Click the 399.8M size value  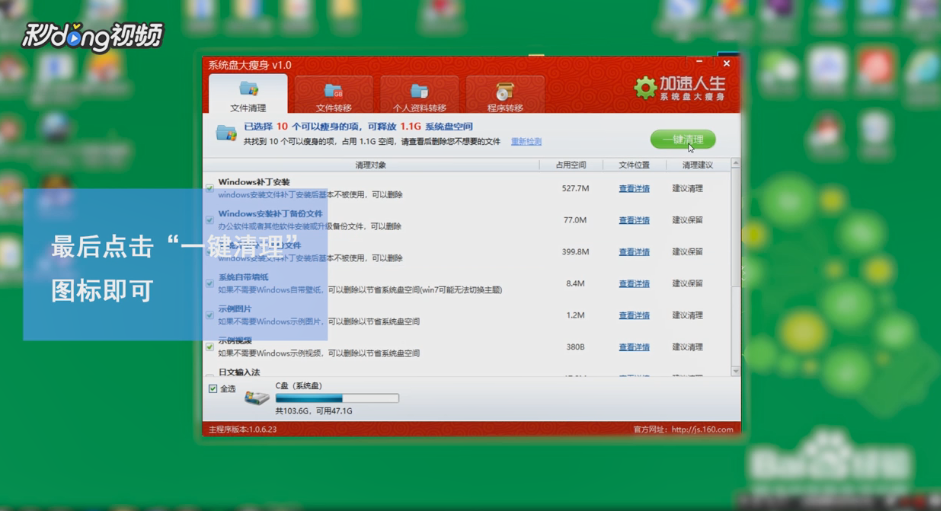(x=576, y=252)
